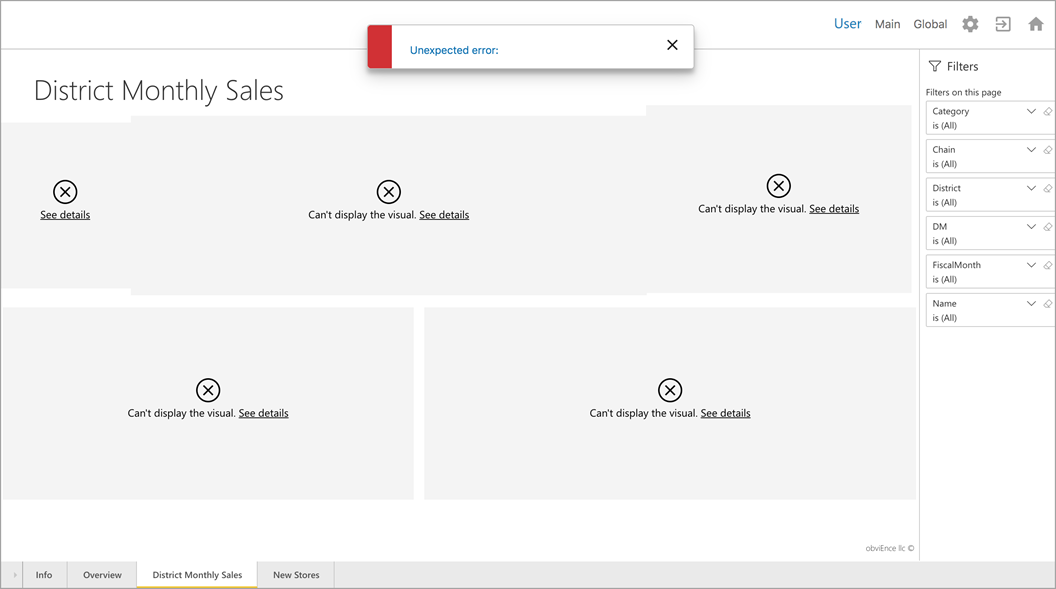Select the Main navigation item

point(887,24)
